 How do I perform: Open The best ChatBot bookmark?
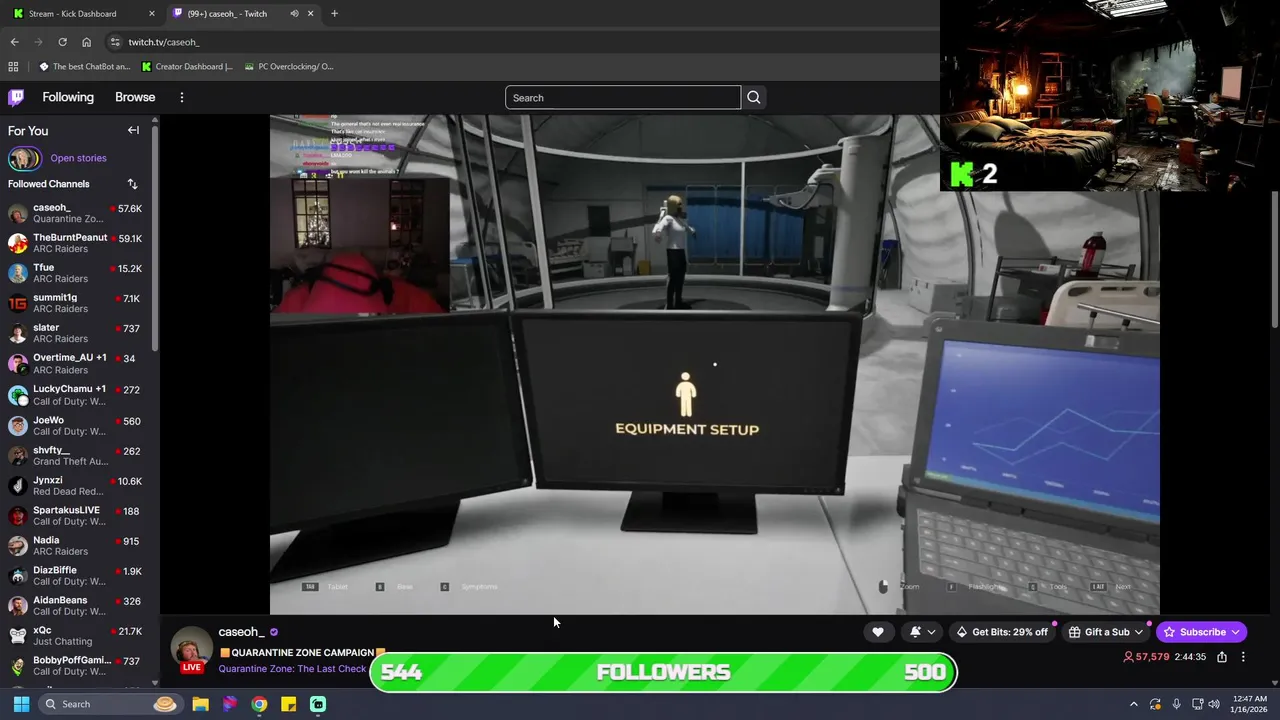[x=85, y=67]
